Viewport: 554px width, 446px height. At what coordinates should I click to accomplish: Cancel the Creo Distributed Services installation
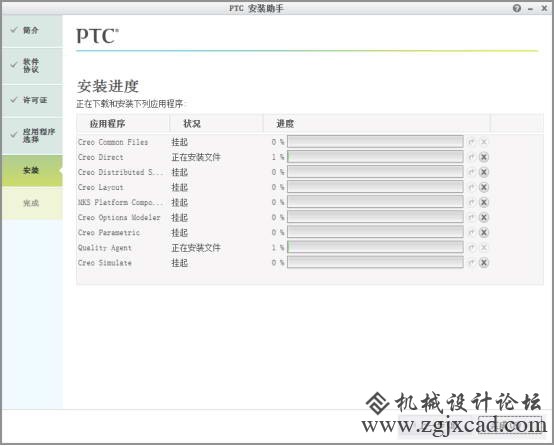point(484,172)
